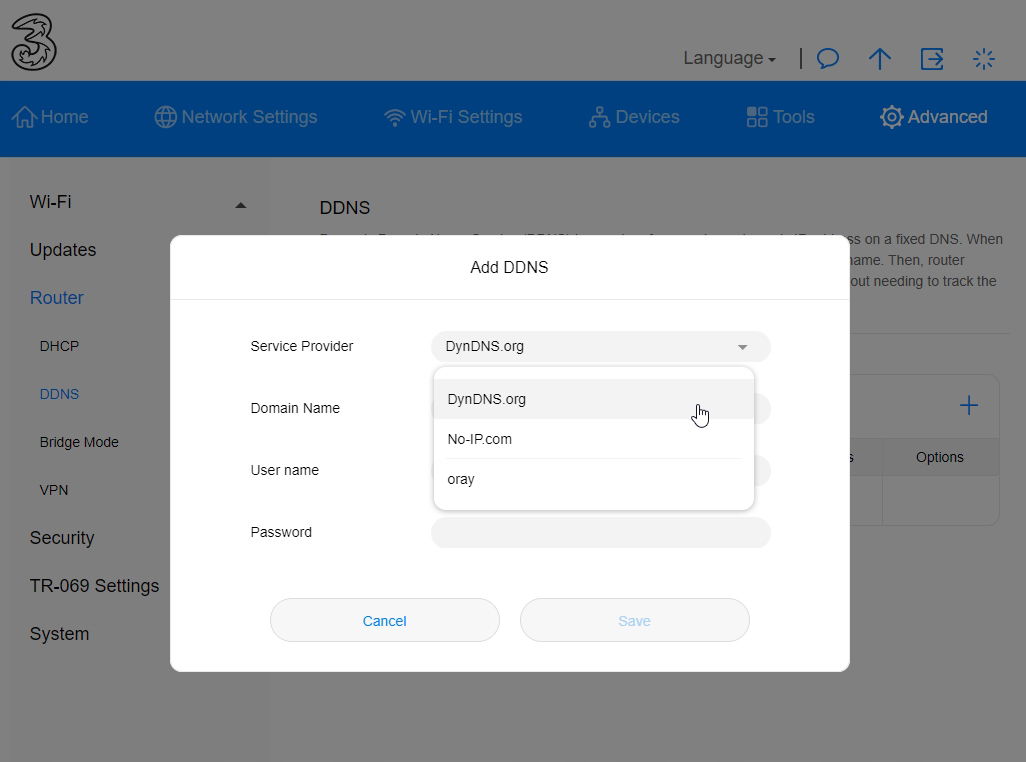Click the Network Settings globe icon

(x=166, y=117)
